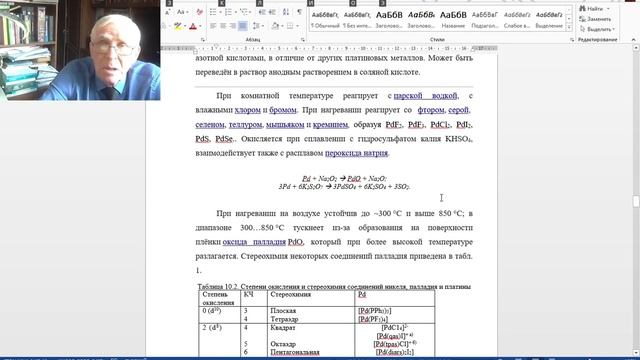Screen dimensions: 640x360
Task: Open the 'царской водкой' hyperlink
Action: coord(425,96)
